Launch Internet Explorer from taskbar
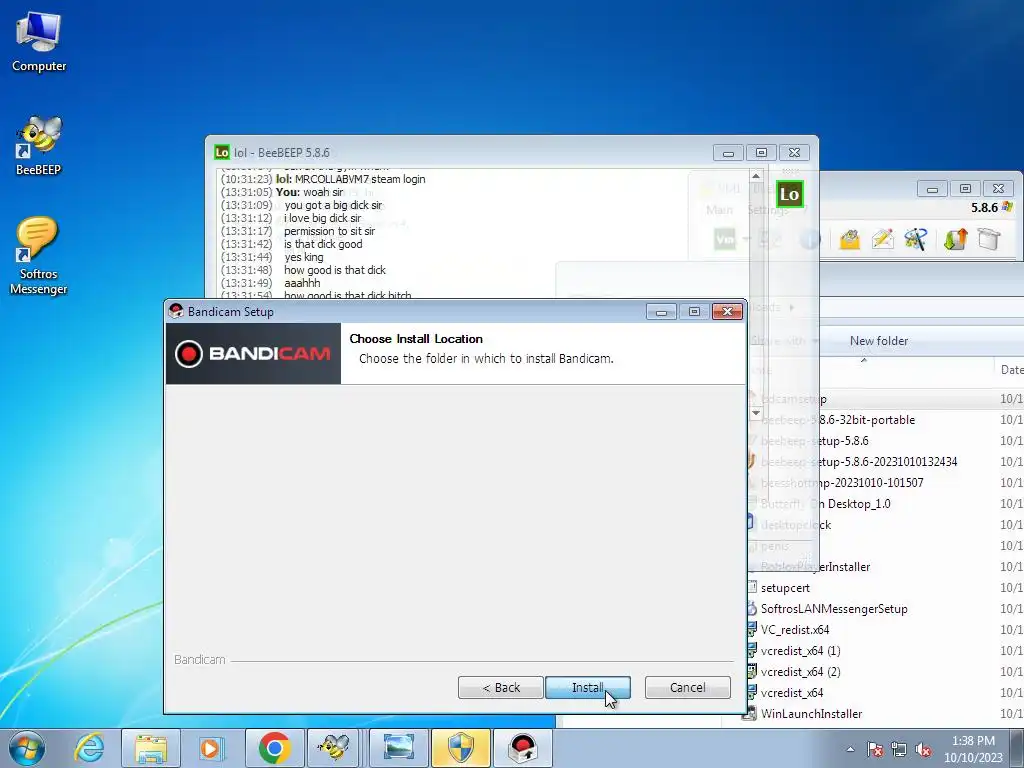The width and height of the screenshot is (1024, 768). pyautogui.click(x=89, y=748)
